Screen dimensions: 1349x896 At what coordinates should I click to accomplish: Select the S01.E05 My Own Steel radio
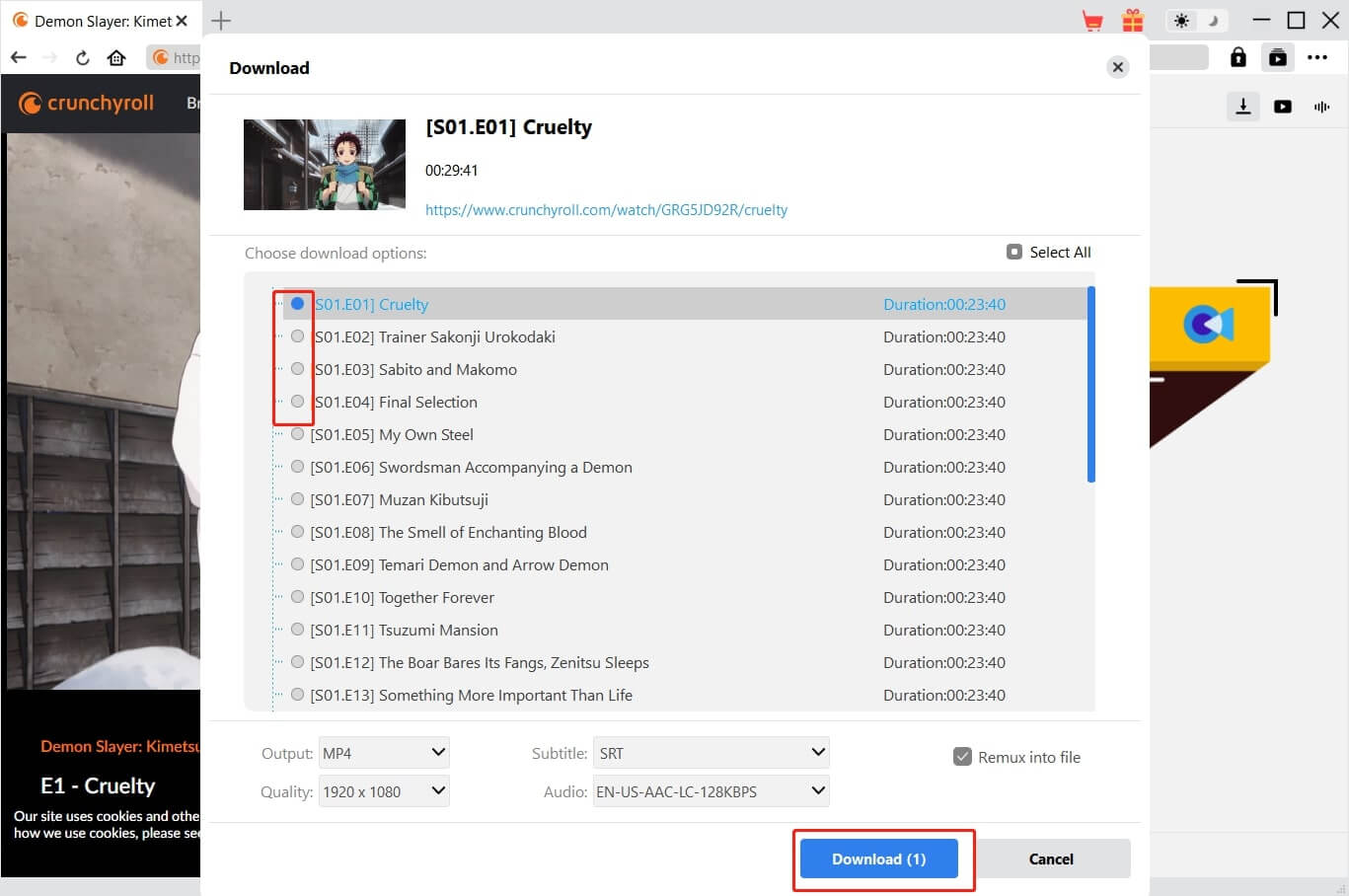click(x=297, y=434)
